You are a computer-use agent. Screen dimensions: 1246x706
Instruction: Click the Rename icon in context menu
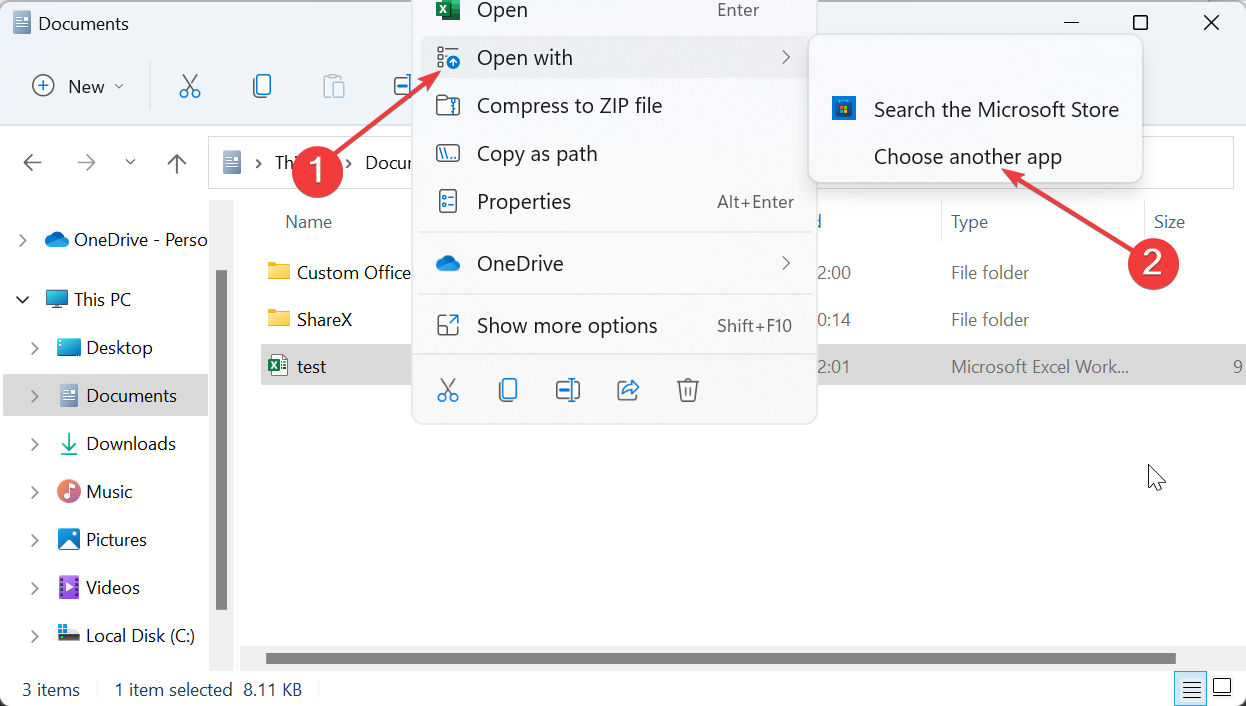pos(568,390)
